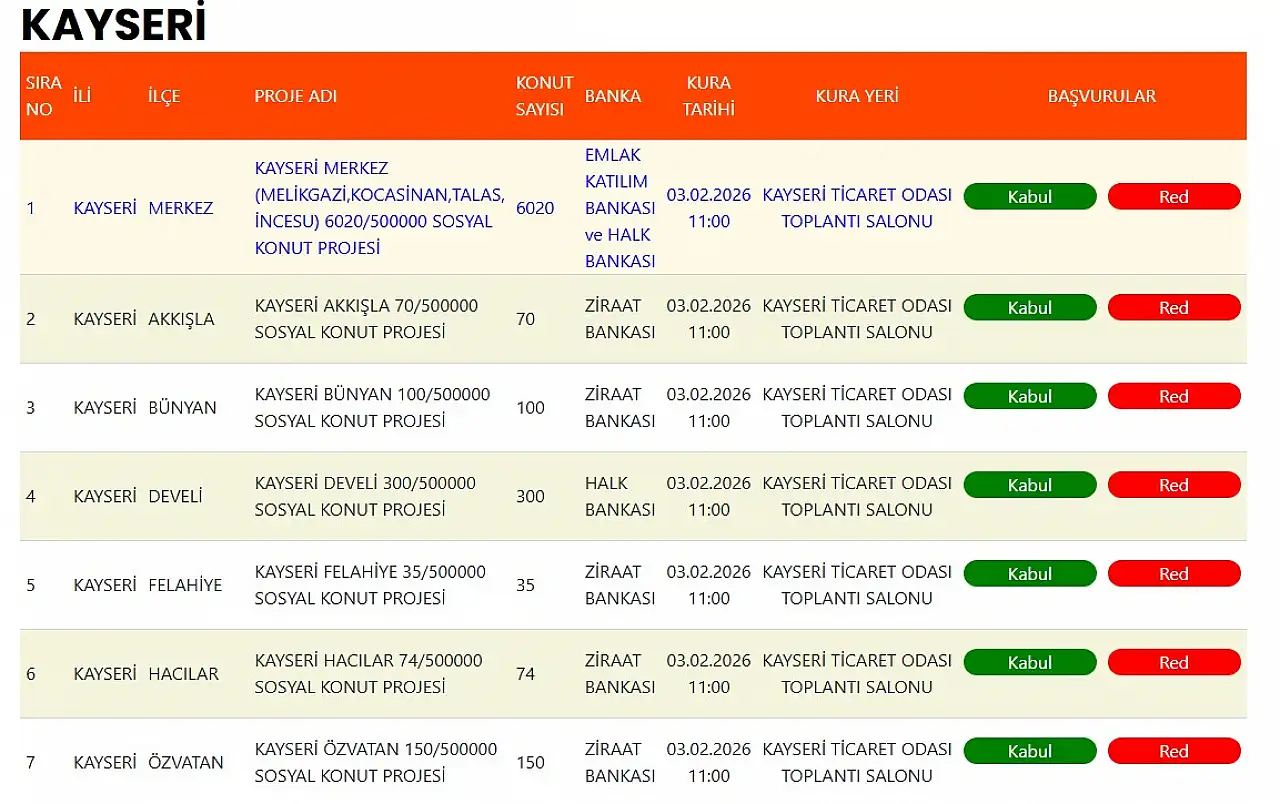Screen dimensions: 1280x804
Task: Open Kabul list for Develi row
Action: coord(1029,485)
